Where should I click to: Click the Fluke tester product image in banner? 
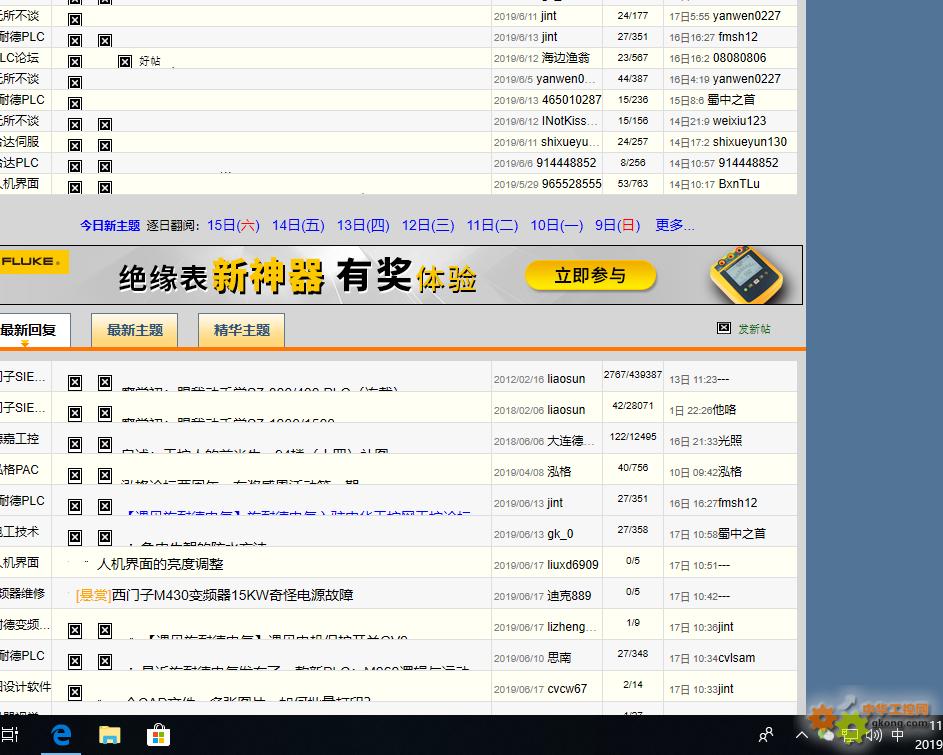tap(746, 274)
